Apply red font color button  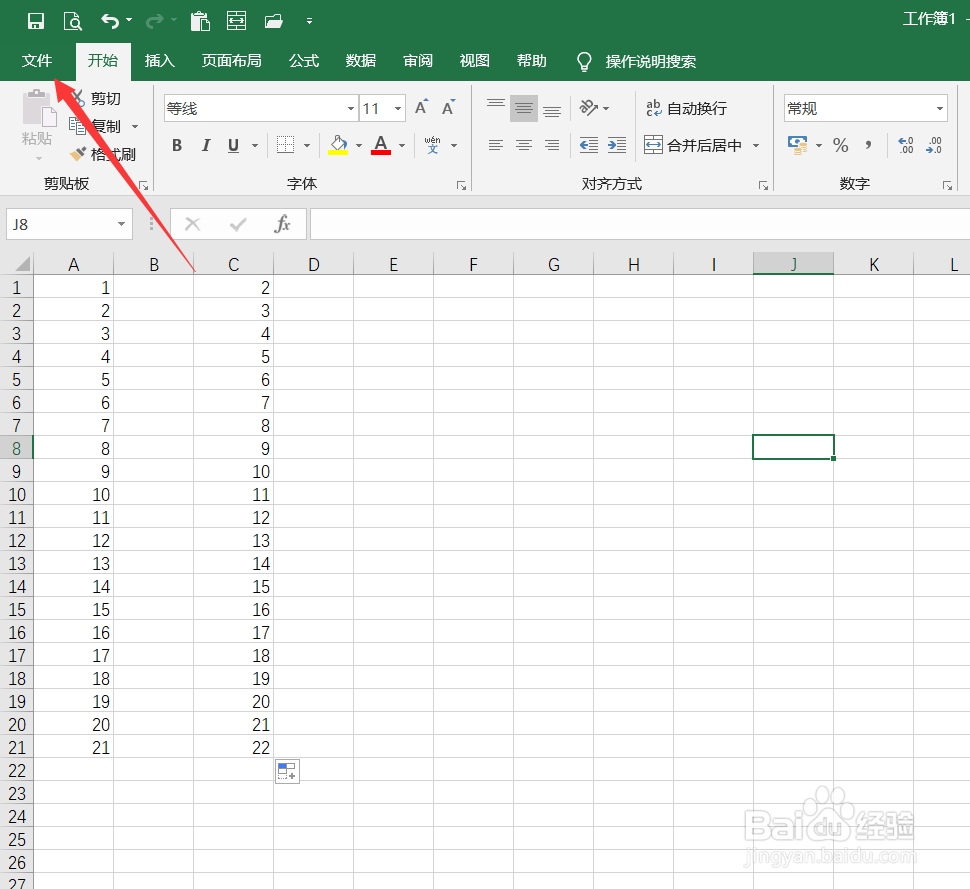381,145
